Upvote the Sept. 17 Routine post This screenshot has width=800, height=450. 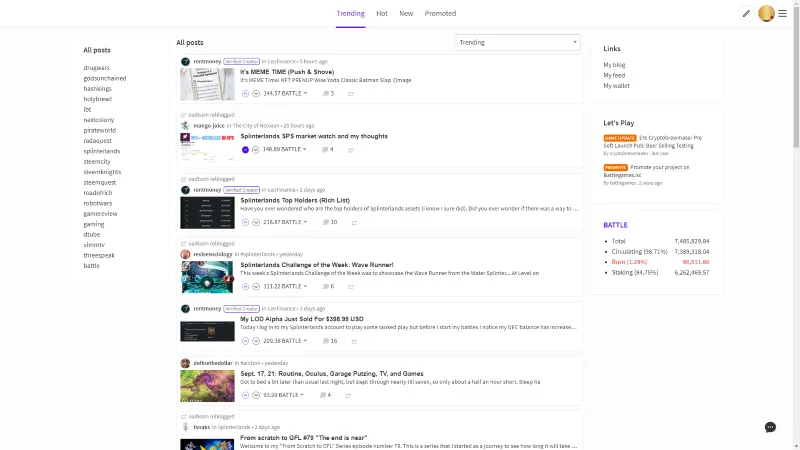[245, 395]
